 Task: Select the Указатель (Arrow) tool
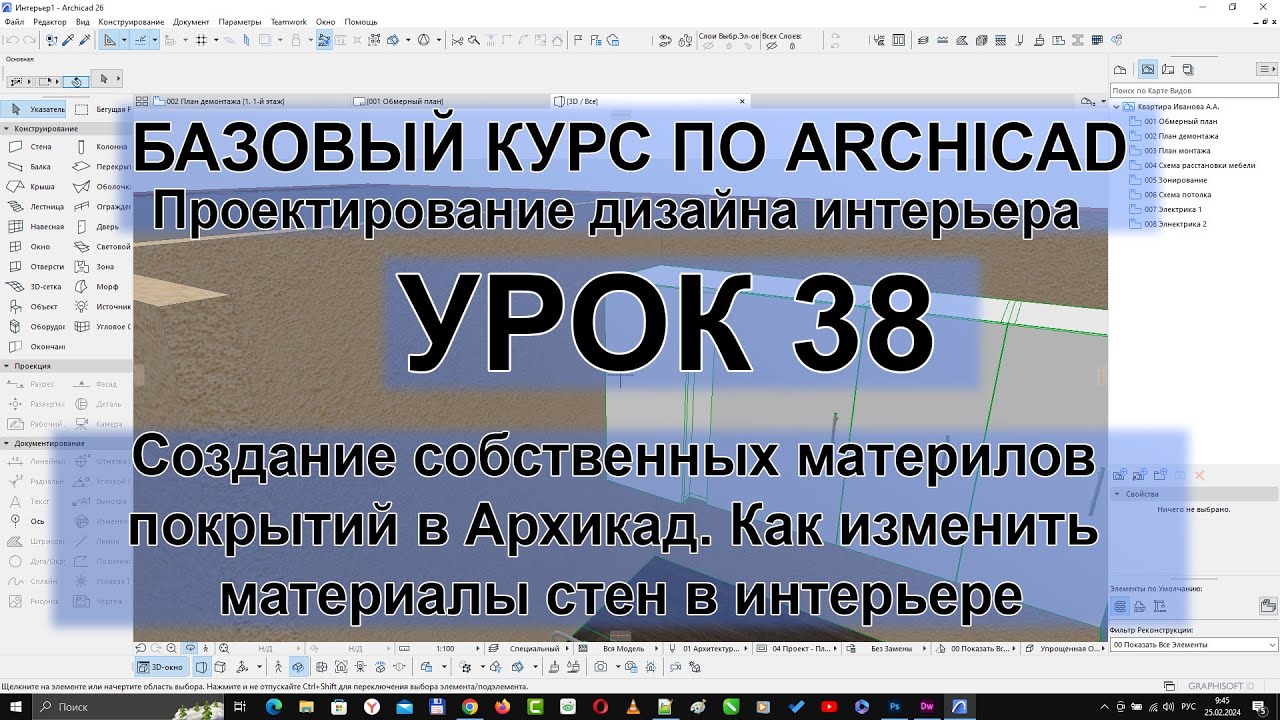coord(35,109)
